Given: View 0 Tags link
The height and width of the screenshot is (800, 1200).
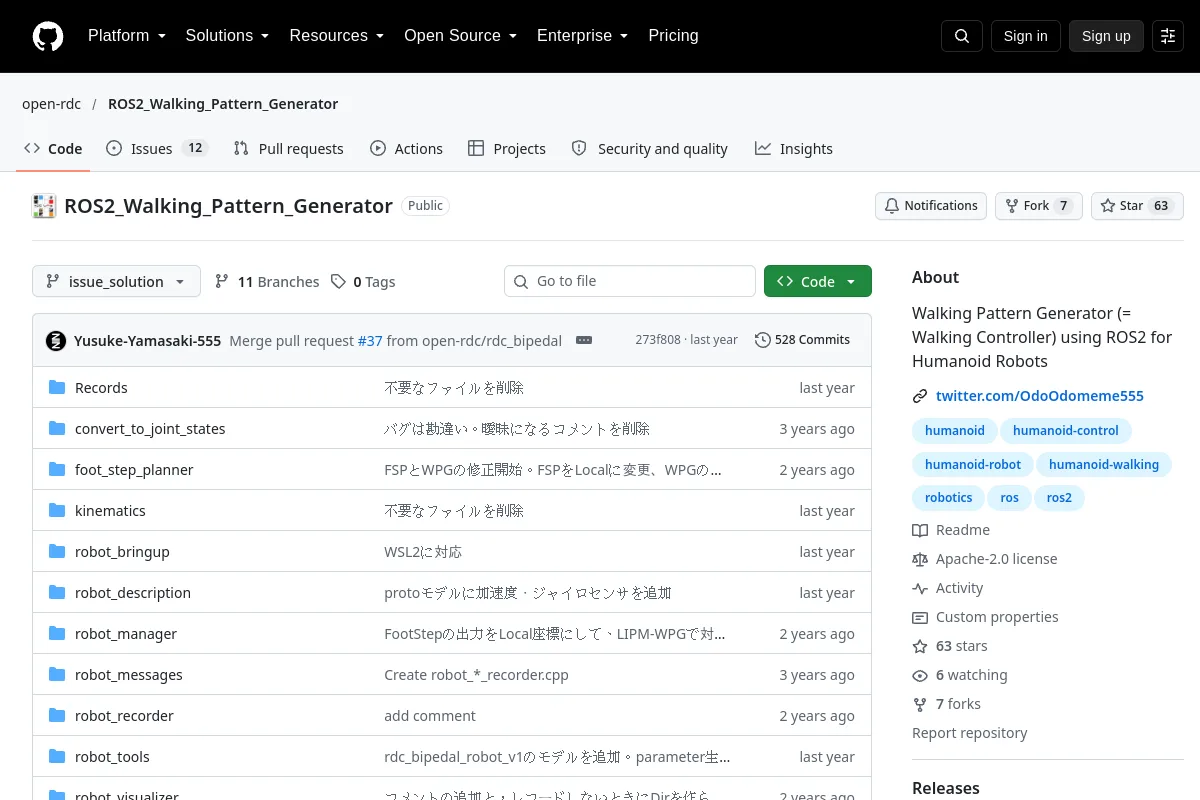Looking at the screenshot, I should coord(363,282).
